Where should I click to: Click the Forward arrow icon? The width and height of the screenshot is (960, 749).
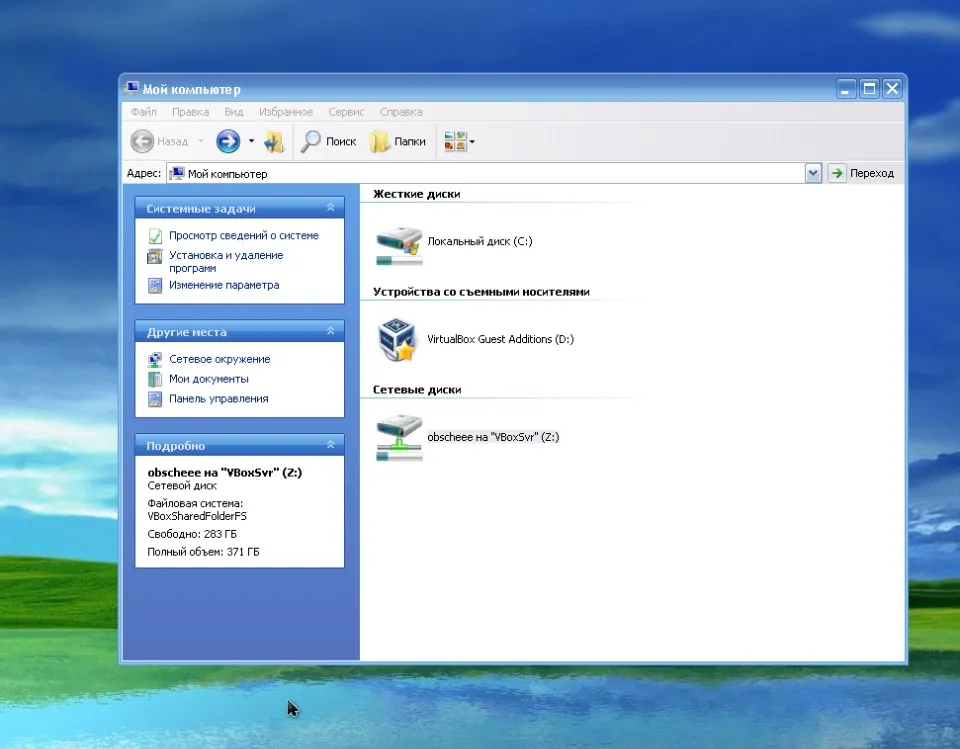(228, 141)
